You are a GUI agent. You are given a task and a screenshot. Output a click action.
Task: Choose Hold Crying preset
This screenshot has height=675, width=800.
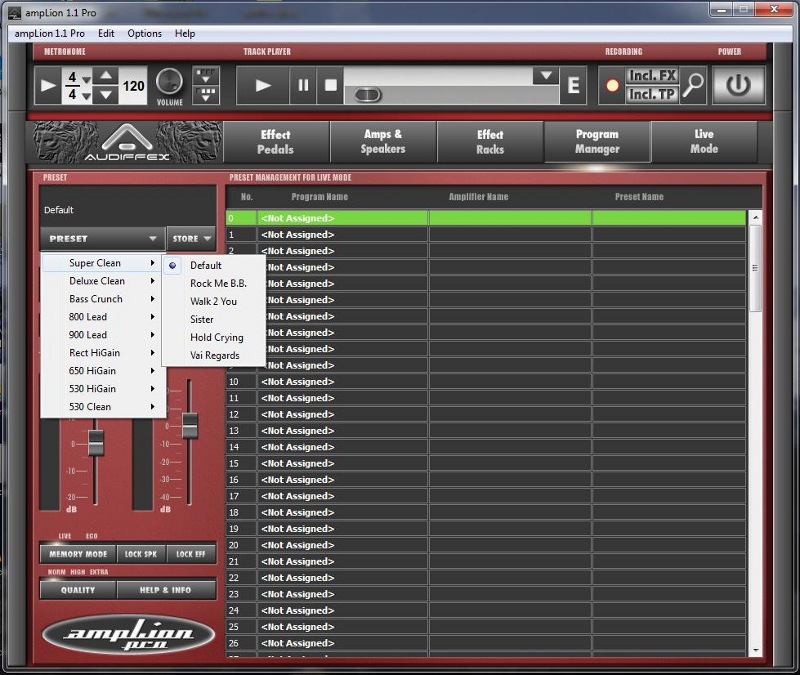pyautogui.click(x=214, y=337)
